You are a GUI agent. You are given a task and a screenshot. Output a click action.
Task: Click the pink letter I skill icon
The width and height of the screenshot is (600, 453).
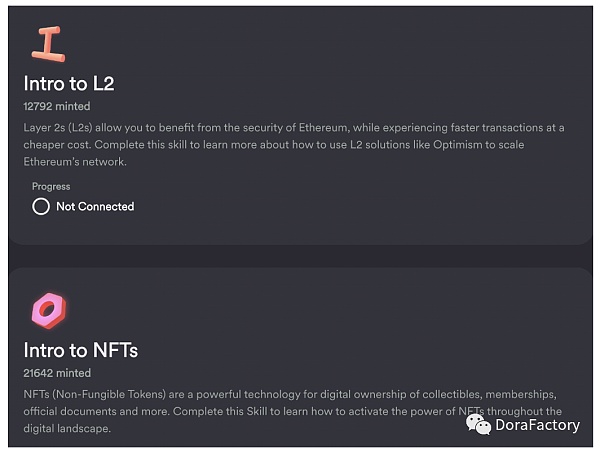48,43
